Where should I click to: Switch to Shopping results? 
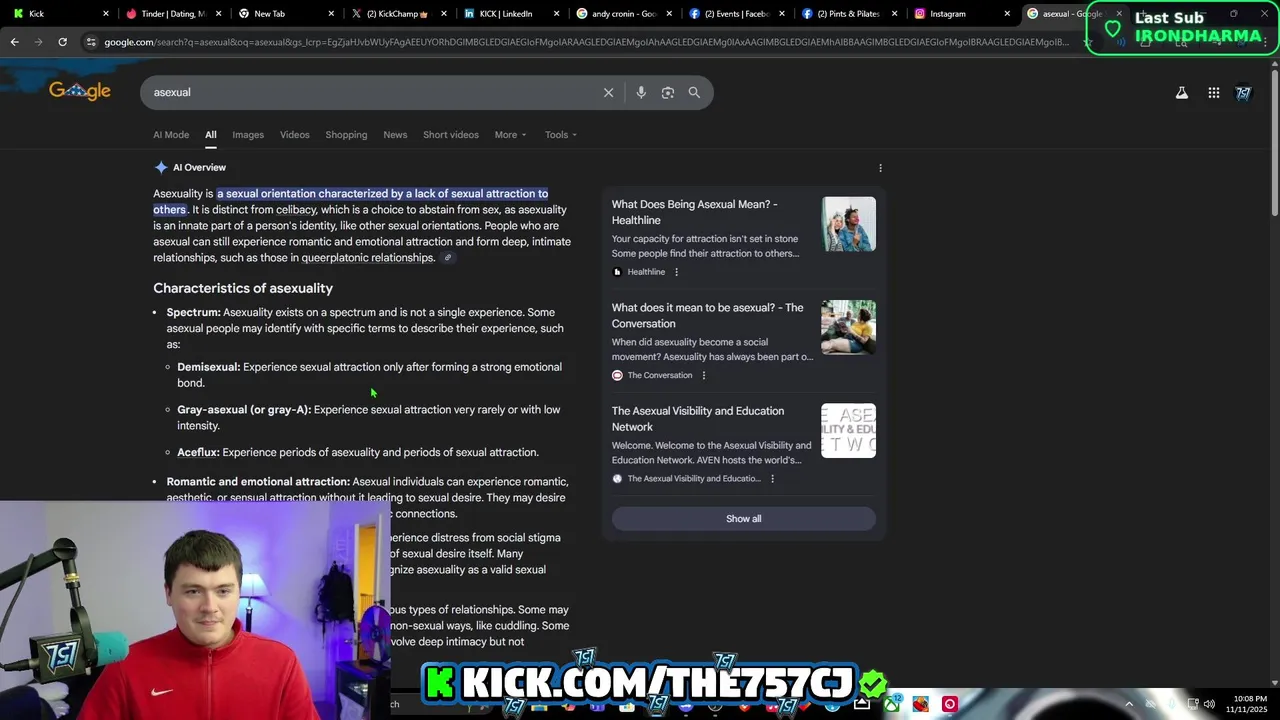(x=346, y=135)
